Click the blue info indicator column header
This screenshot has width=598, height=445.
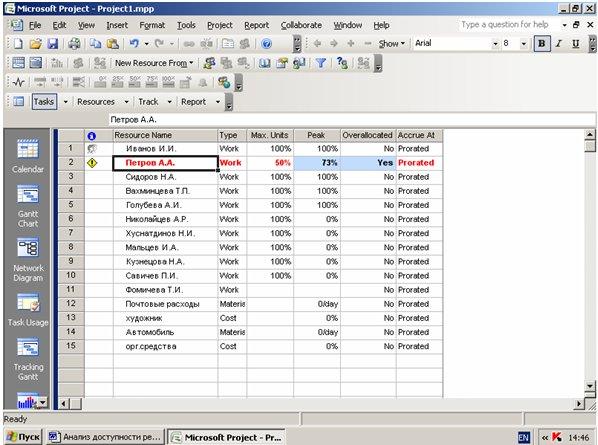tap(92, 136)
